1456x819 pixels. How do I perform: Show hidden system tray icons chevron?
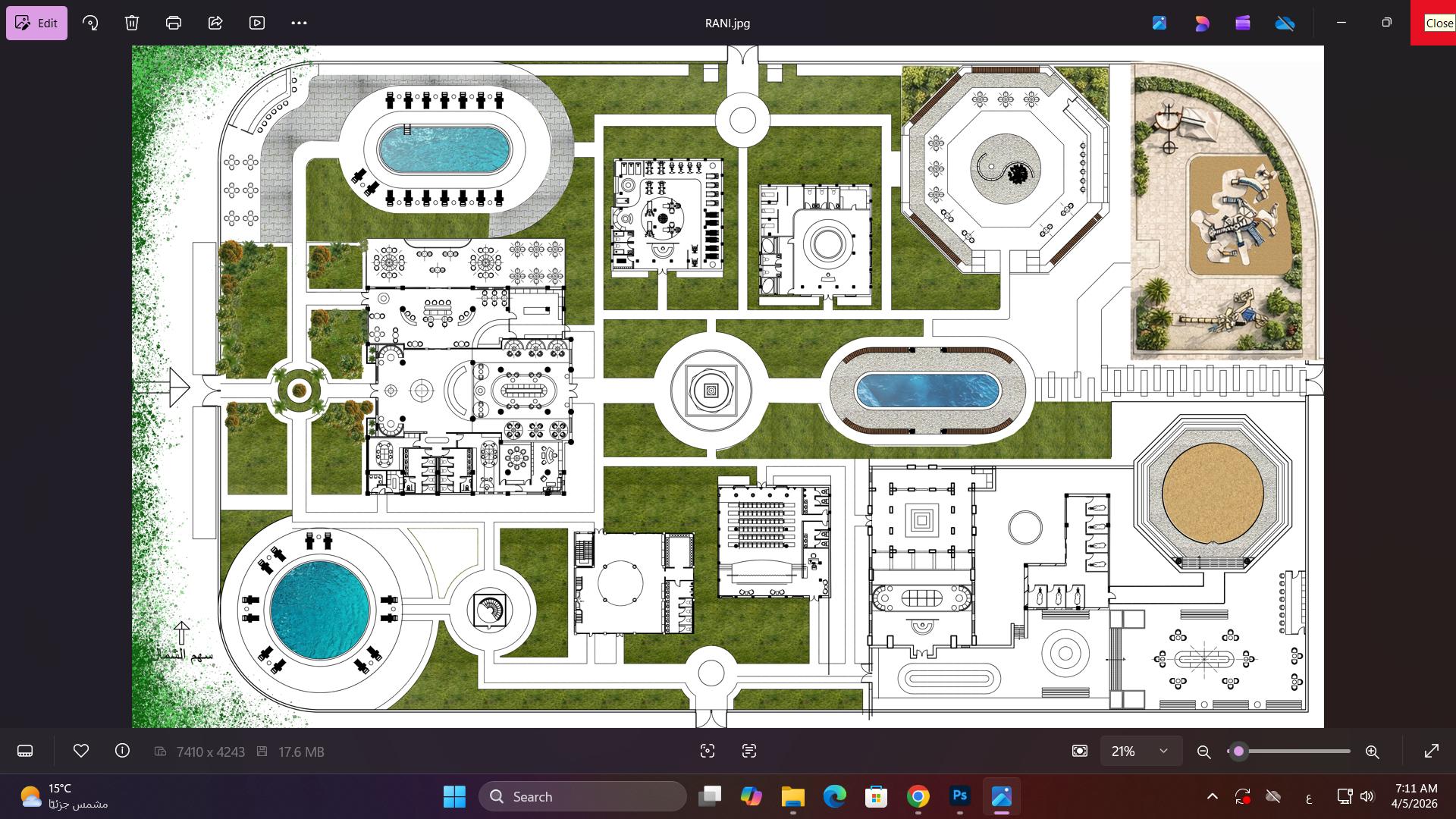click(x=1213, y=797)
